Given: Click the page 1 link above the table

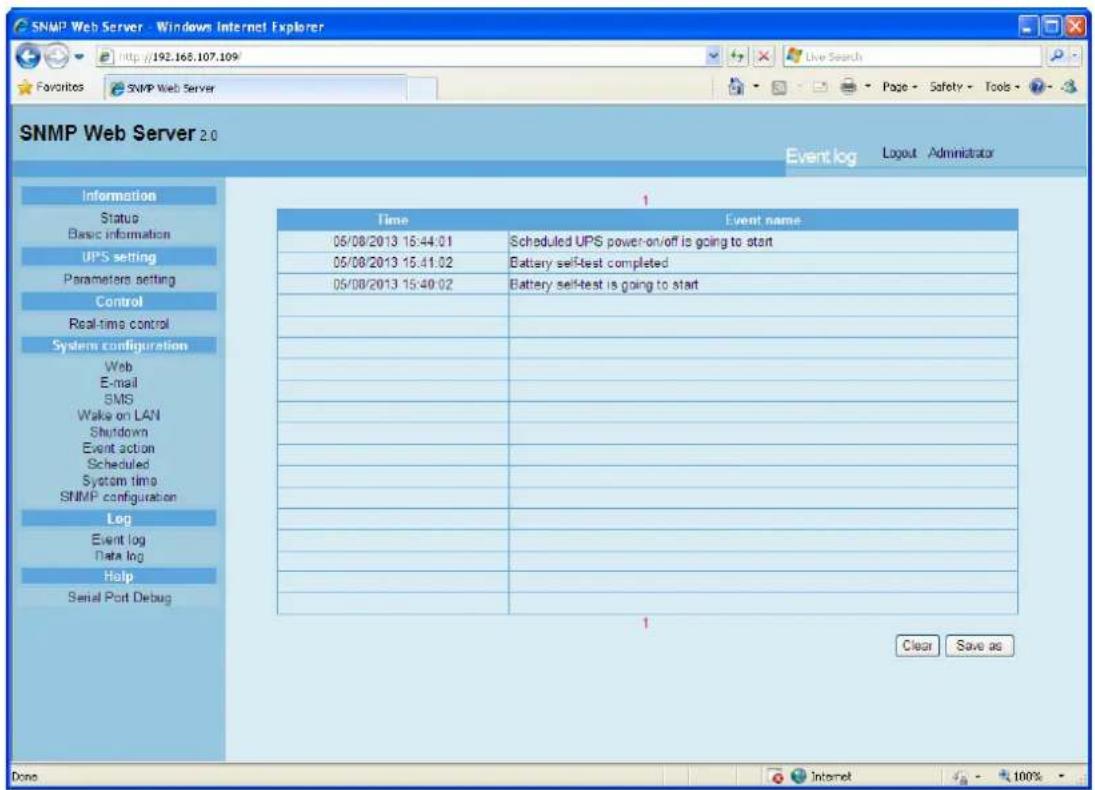Looking at the screenshot, I should coord(645,200).
